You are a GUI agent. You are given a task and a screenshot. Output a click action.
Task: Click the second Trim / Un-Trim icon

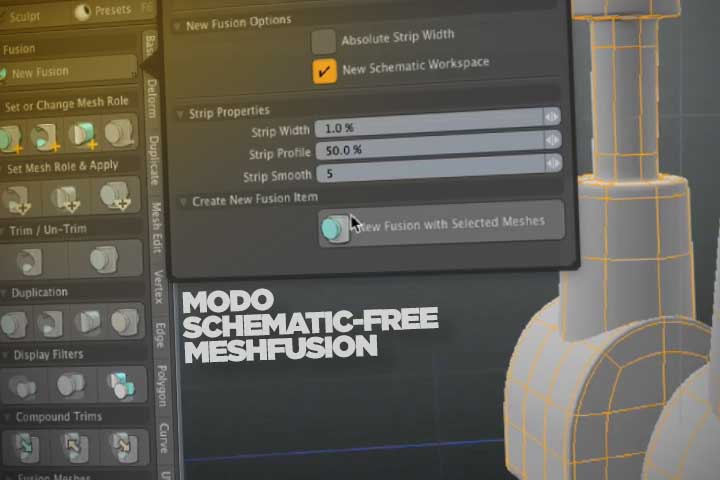(104, 260)
